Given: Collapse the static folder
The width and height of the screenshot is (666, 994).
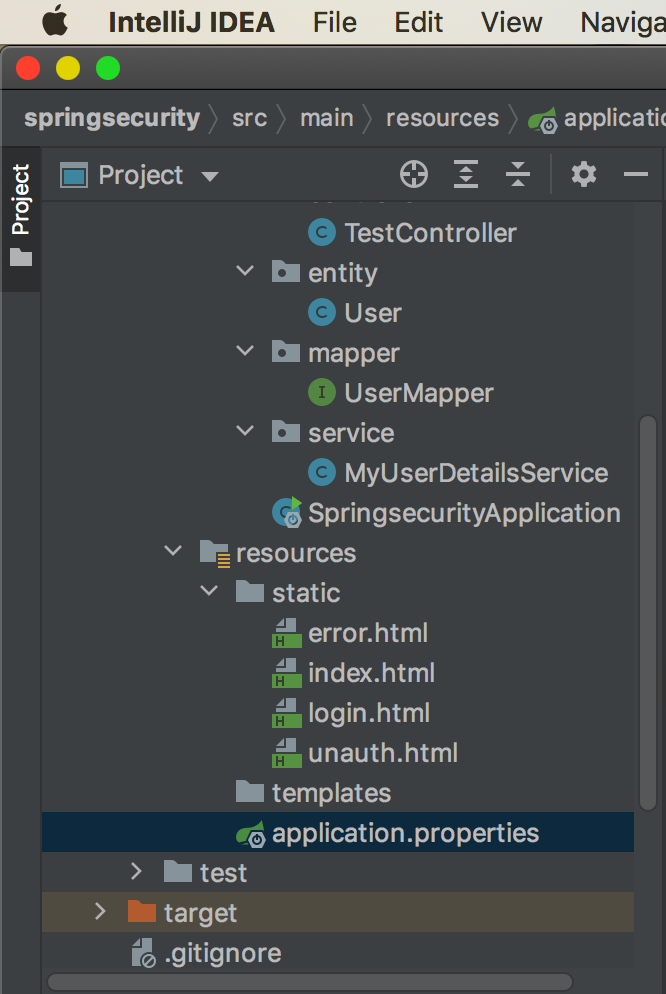Looking at the screenshot, I should 208,591.
